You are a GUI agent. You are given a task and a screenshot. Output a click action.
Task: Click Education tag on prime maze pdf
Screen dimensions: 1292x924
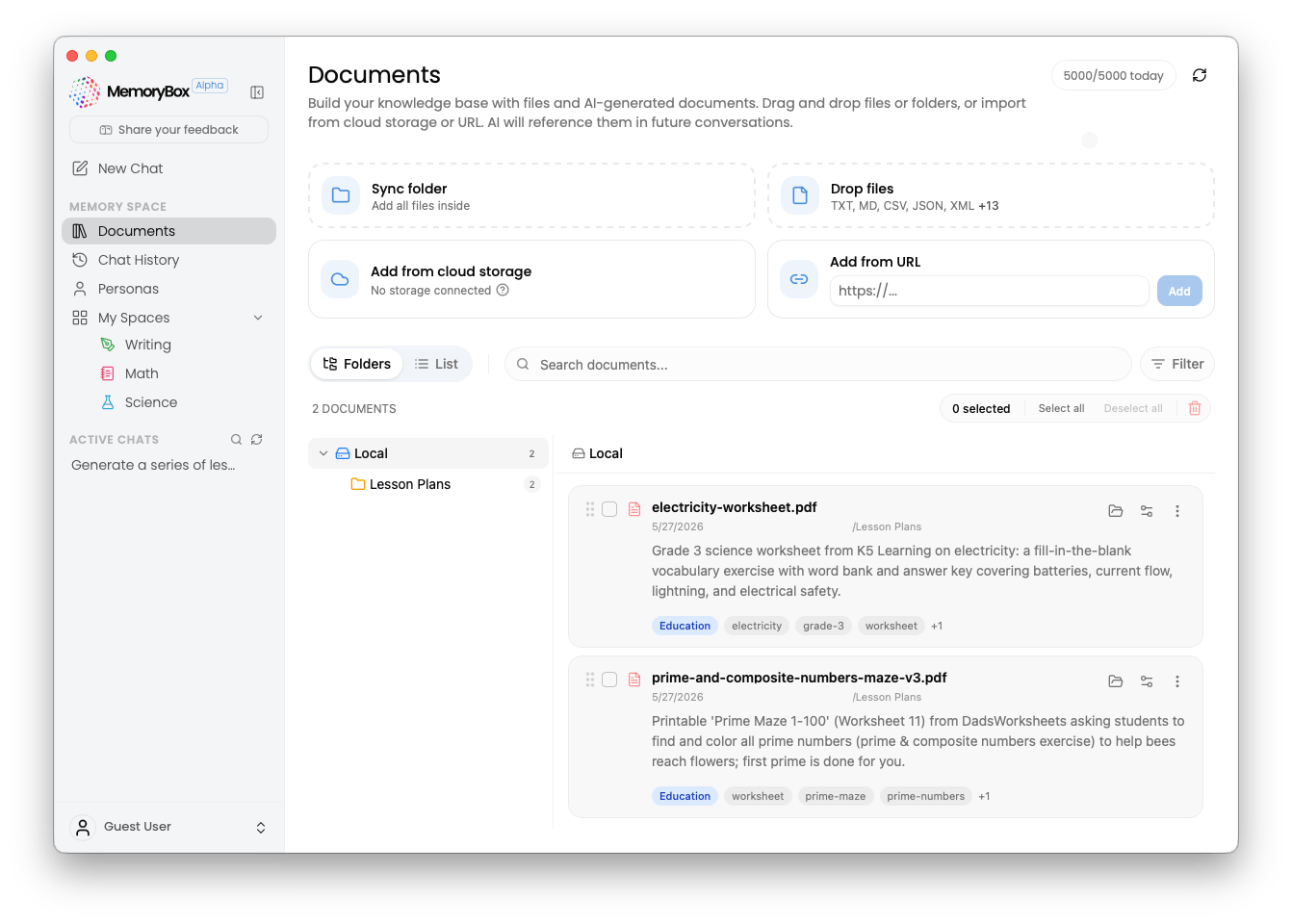click(x=685, y=796)
